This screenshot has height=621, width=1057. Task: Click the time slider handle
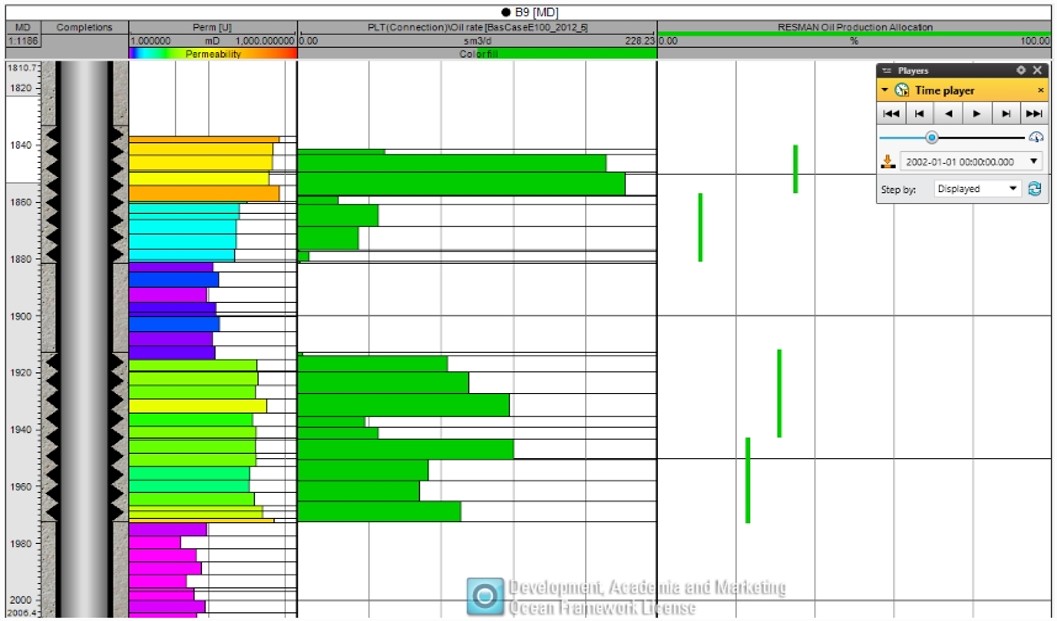tap(932, 137)
